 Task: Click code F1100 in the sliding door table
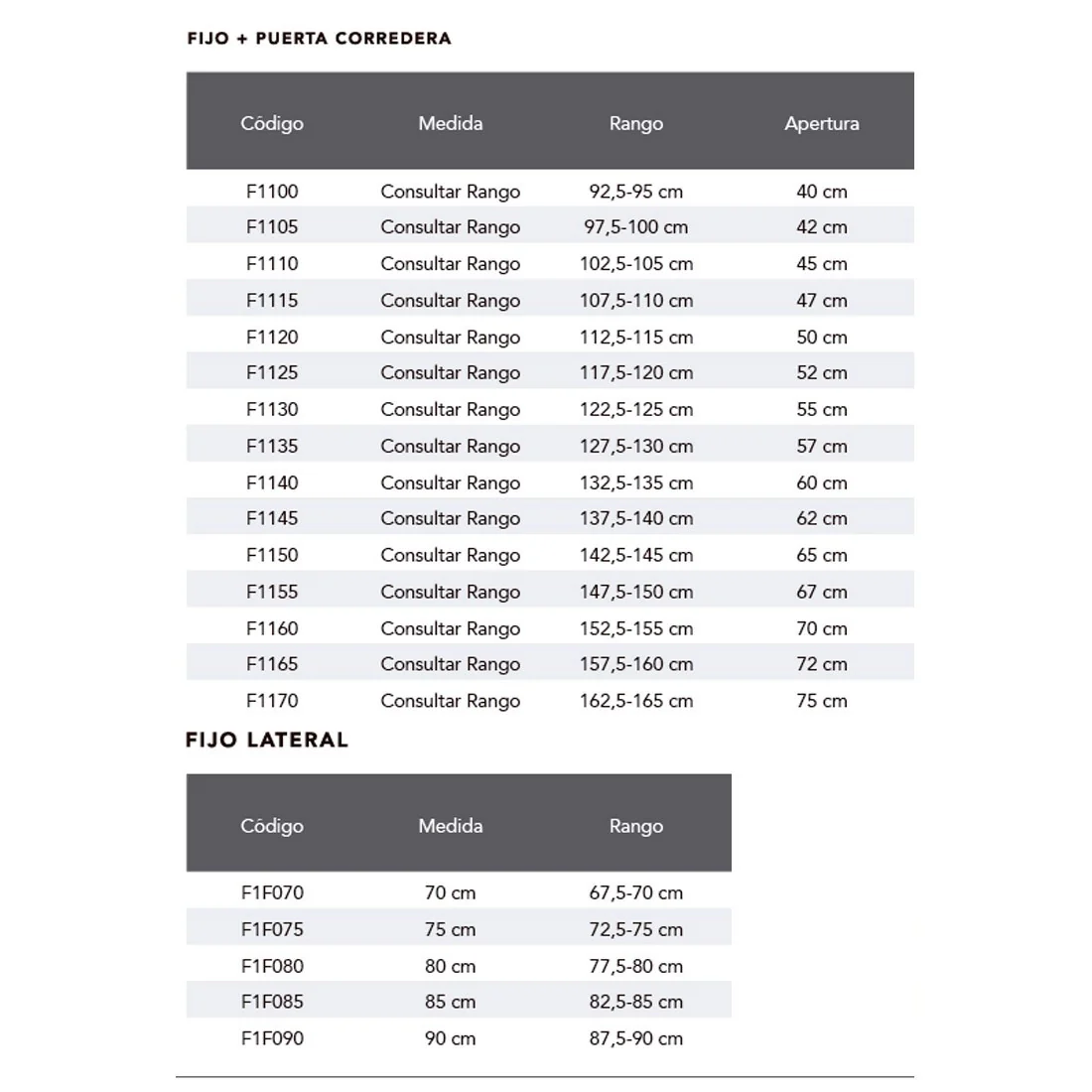[x=272, y=192]
